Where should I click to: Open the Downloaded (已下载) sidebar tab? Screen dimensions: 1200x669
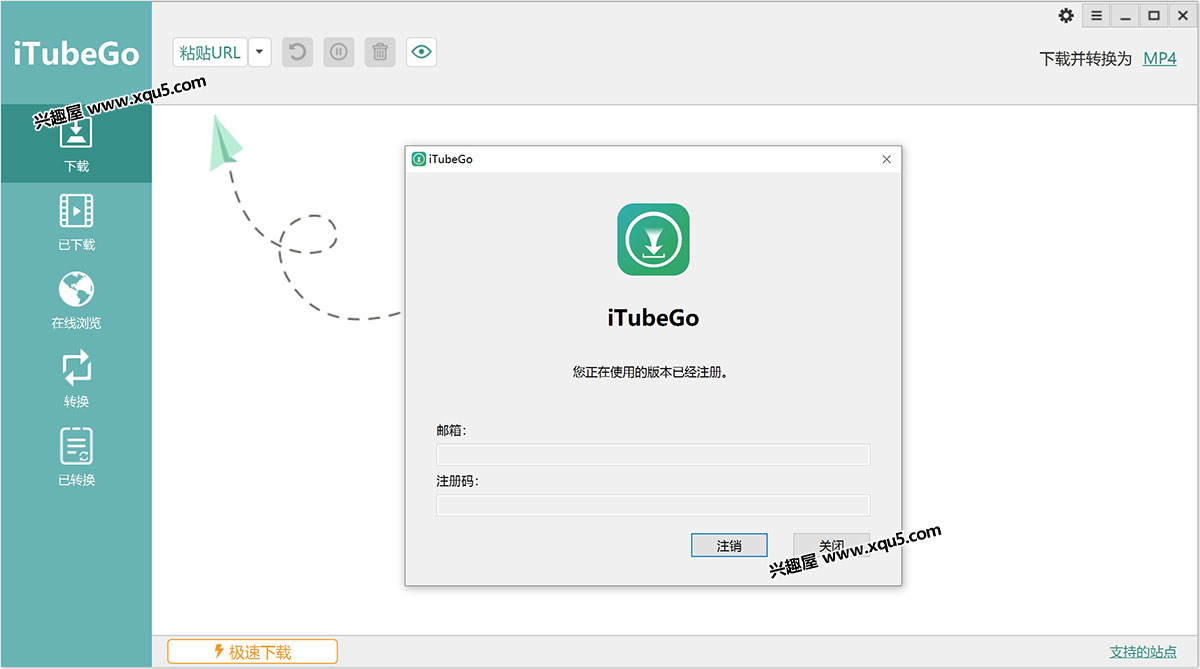tap(76, 222)
